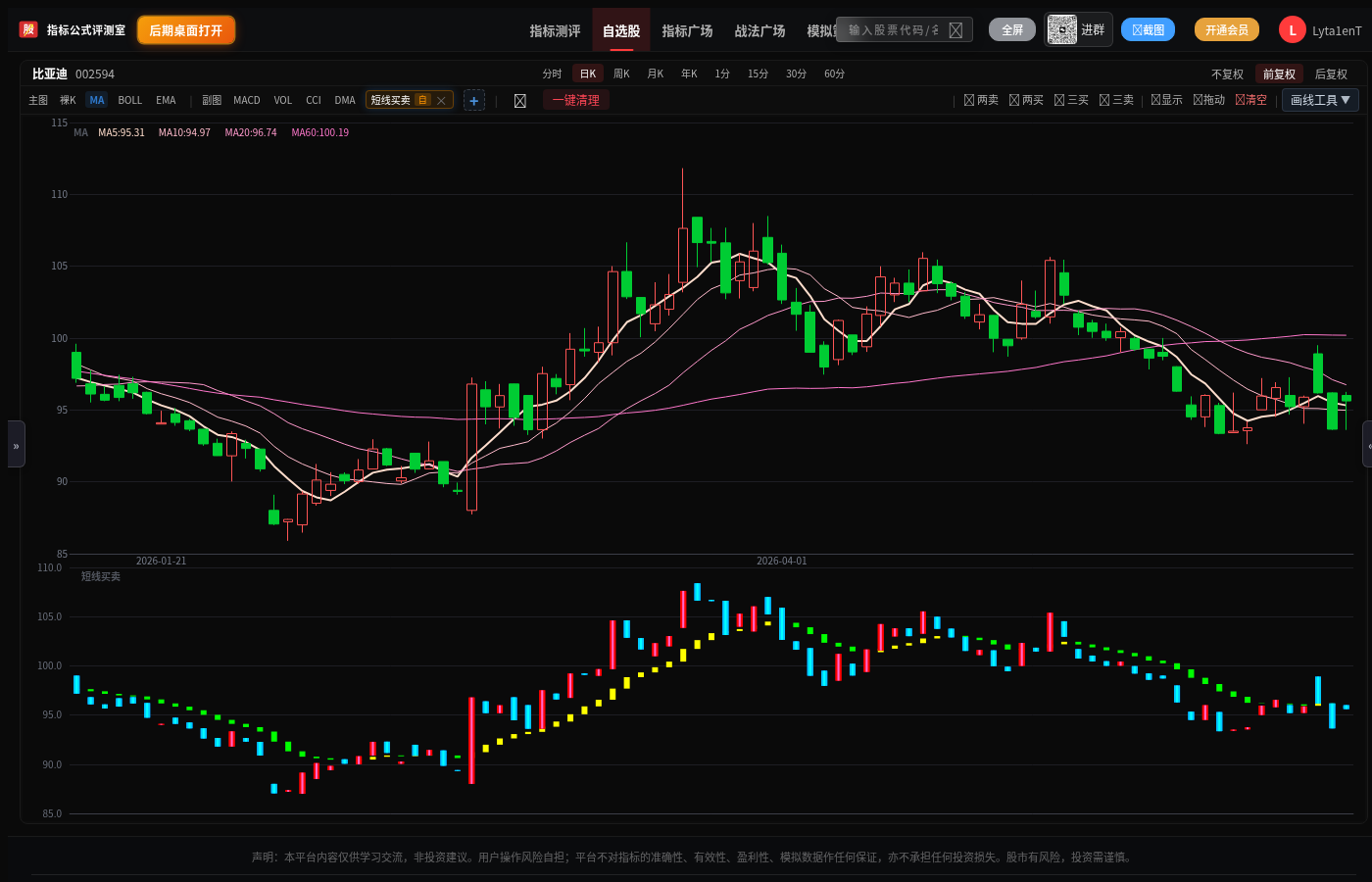Select the MA main chart indicator
This screenshot has height=882, width=1372.
(97, 100)
